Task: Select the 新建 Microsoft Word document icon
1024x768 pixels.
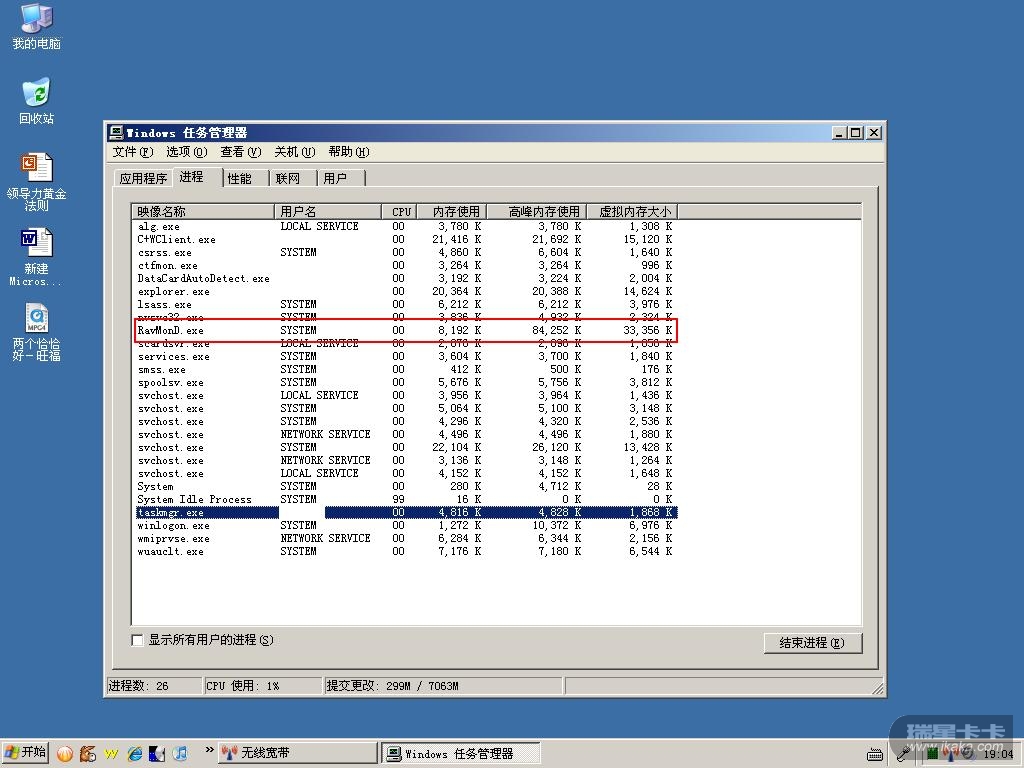Action: click(x=36, y=257)
